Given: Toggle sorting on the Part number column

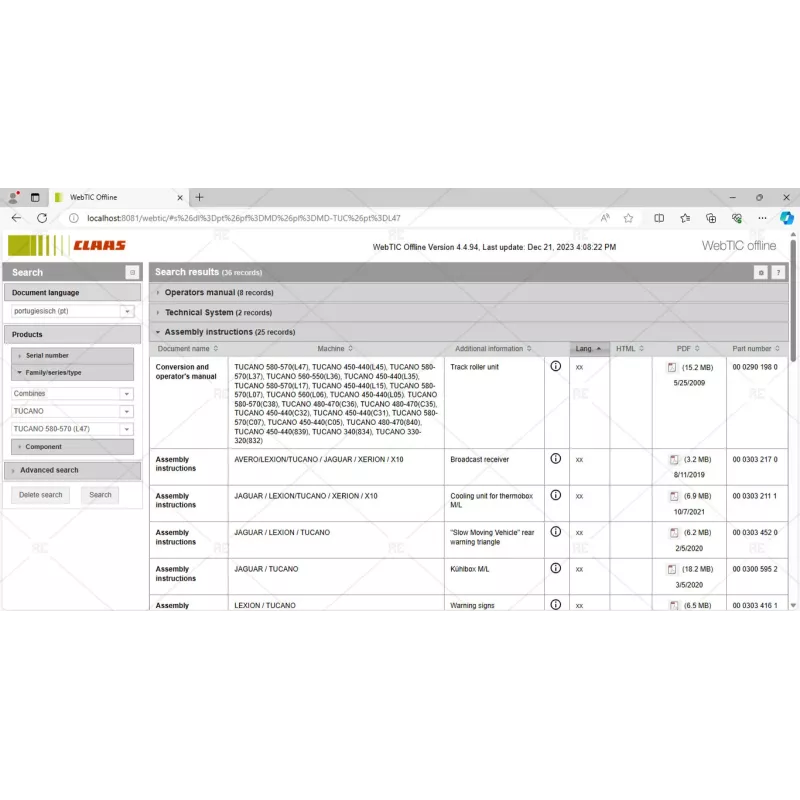Looking at the screenshot, I should pyautogui.click(x=755, y=349).
